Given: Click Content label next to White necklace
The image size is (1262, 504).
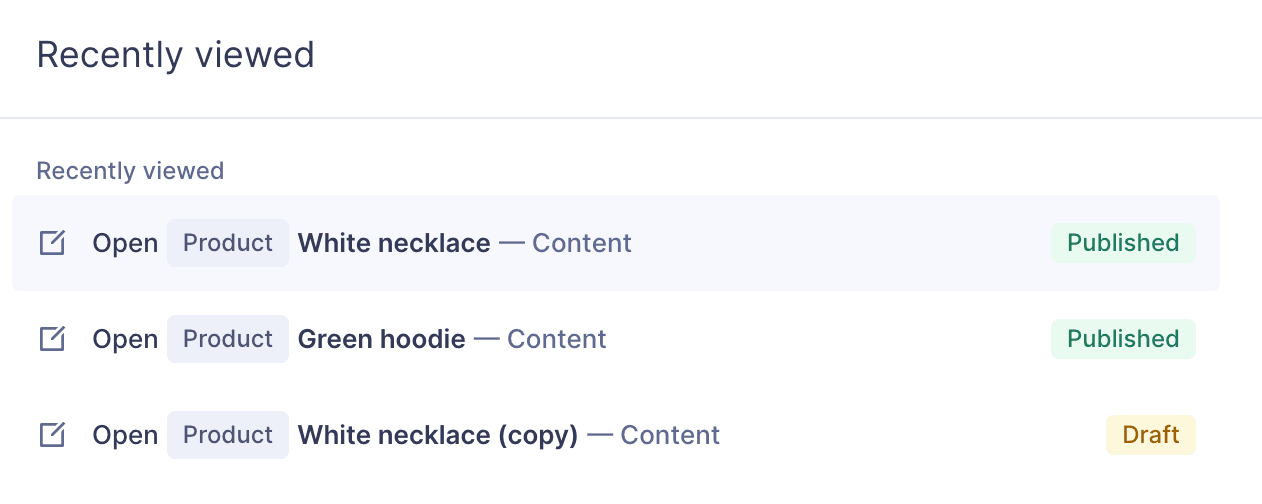Looking at the screenshot, I should point(581,243).
